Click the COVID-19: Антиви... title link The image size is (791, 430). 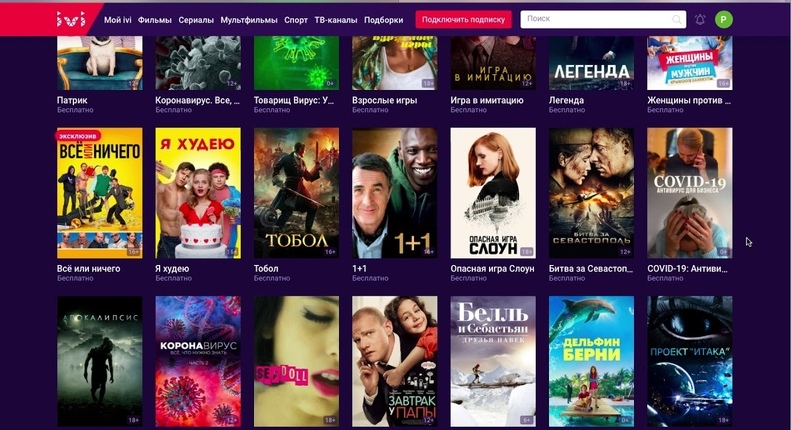[688, 268]
